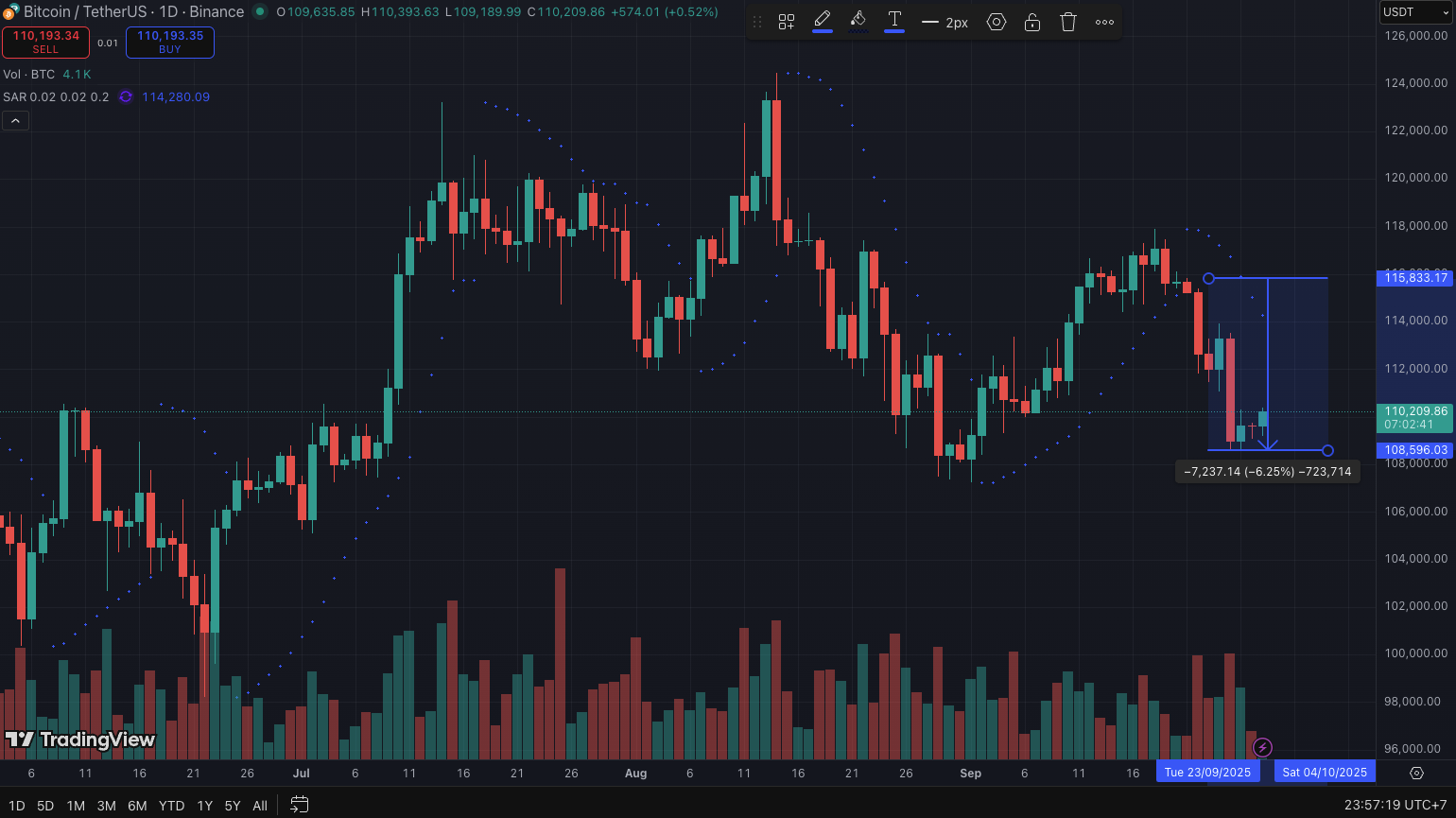Select the Vol · BTC indicator legend
This screenshot has height=818, width=1456.
tap(28, 74)
